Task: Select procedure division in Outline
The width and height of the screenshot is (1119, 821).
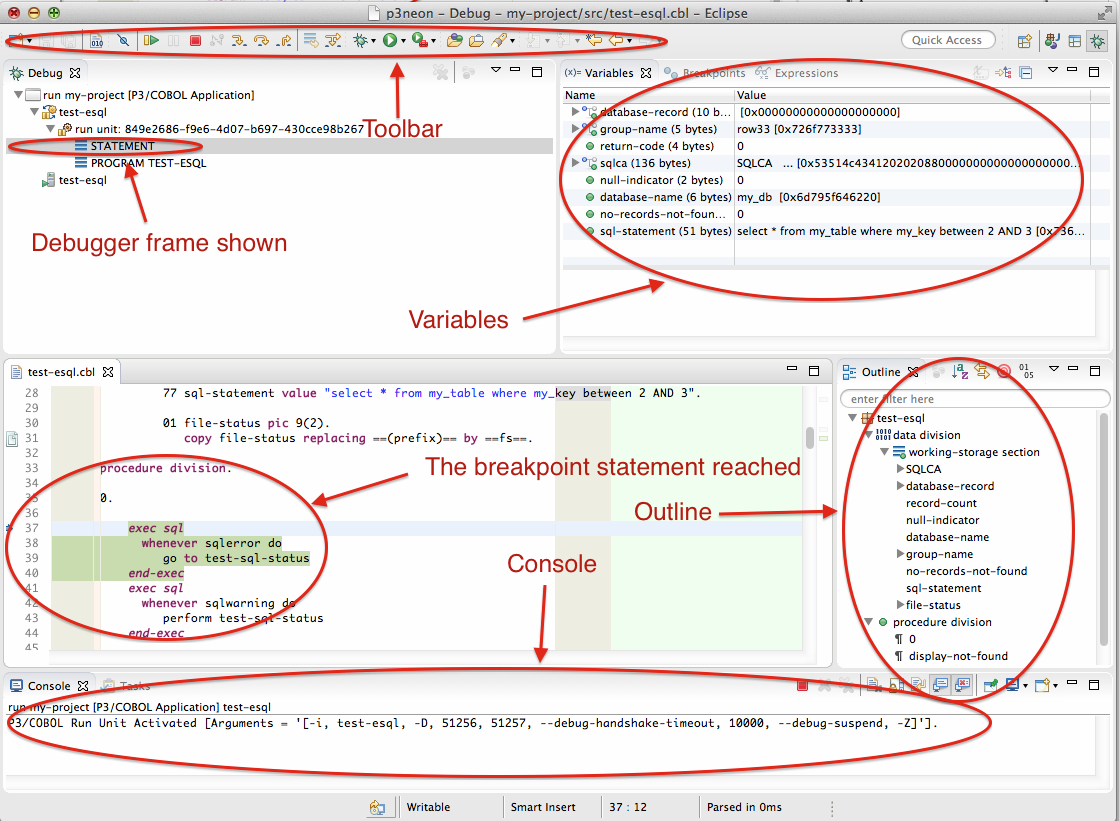Action: coord(942,622)
